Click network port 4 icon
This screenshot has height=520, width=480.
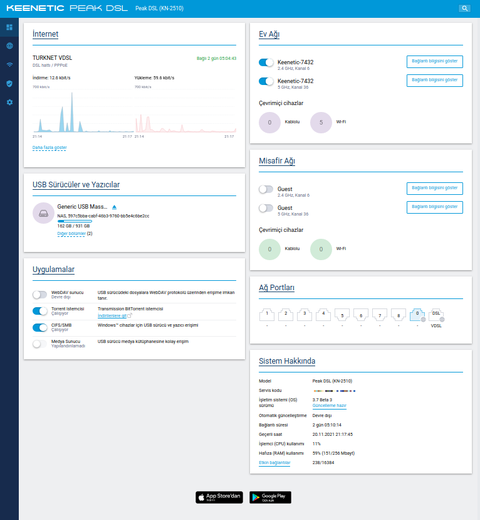click(x=323, y=314)
